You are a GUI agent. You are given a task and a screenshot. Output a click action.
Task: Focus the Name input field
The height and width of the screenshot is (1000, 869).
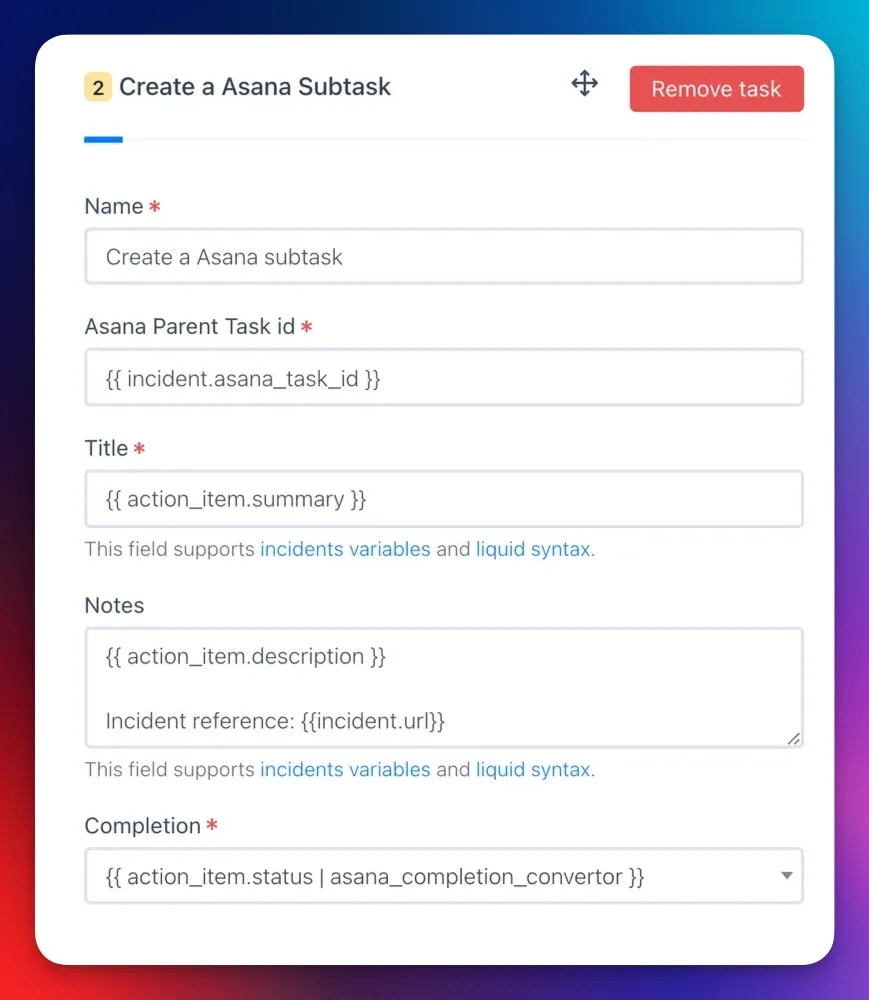click(444, 256)
